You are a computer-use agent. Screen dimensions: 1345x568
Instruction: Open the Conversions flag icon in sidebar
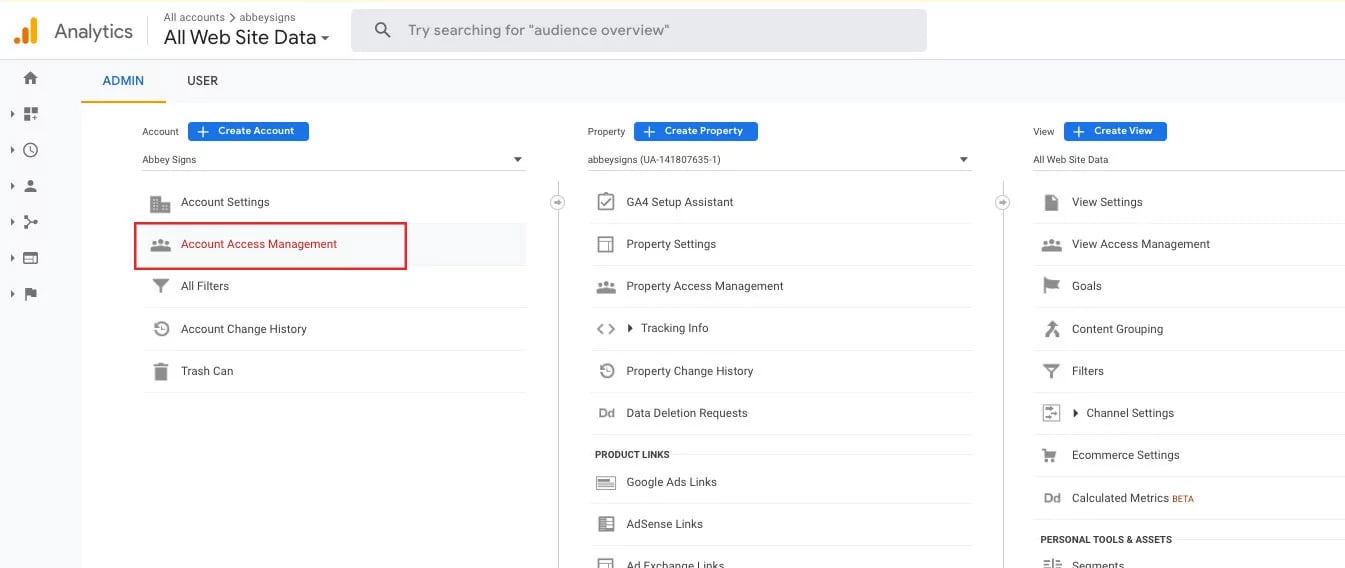click(x=30, y=294)
